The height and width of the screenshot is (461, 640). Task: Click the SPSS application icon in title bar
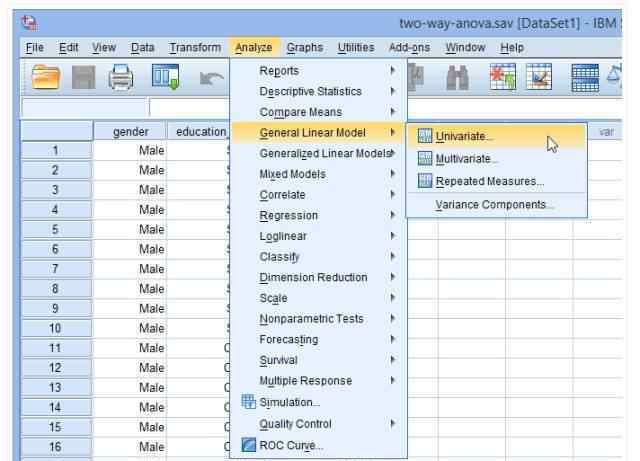click(30, 22)
